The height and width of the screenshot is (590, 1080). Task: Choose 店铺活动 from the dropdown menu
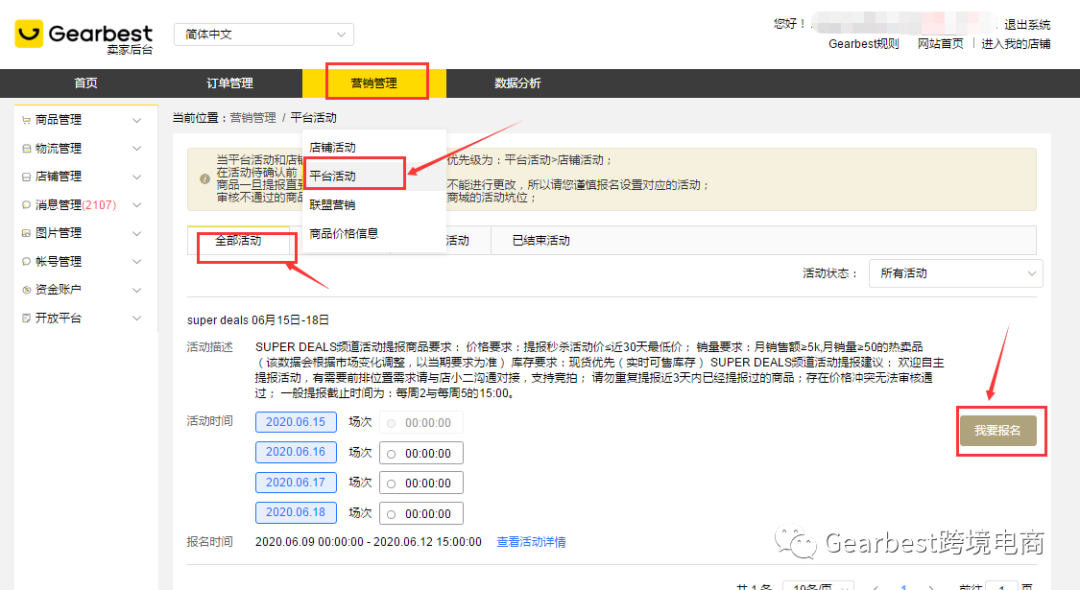[x=374, y=147]
